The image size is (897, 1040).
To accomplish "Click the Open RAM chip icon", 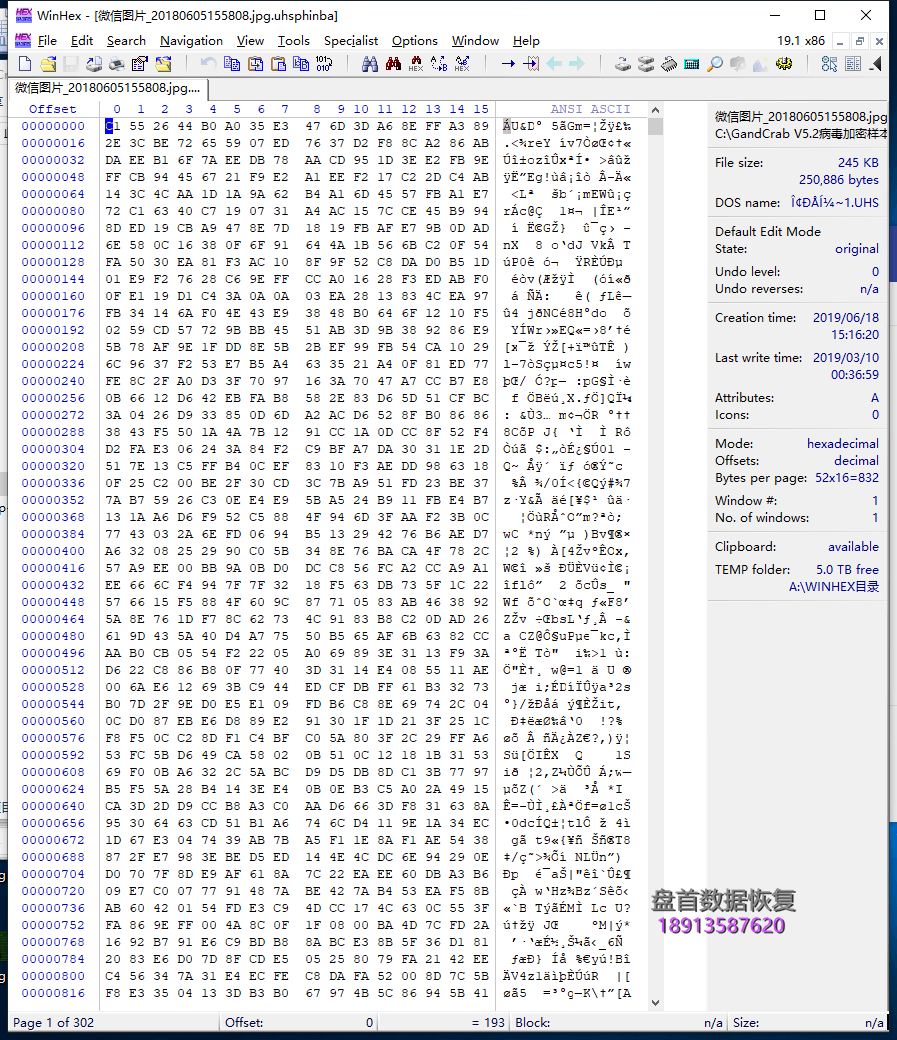I will [x=669, y=64].
